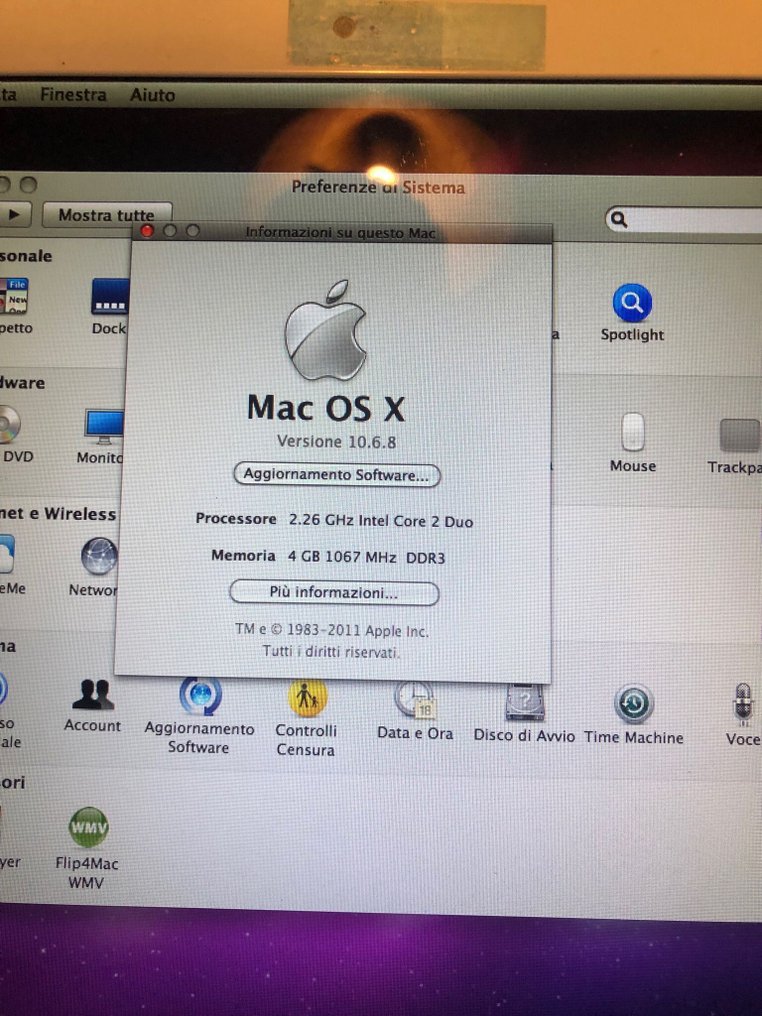Click the Versione 10.6.8 text
This screenshot has width=762, height=1016.
click(x=336, y=442)
